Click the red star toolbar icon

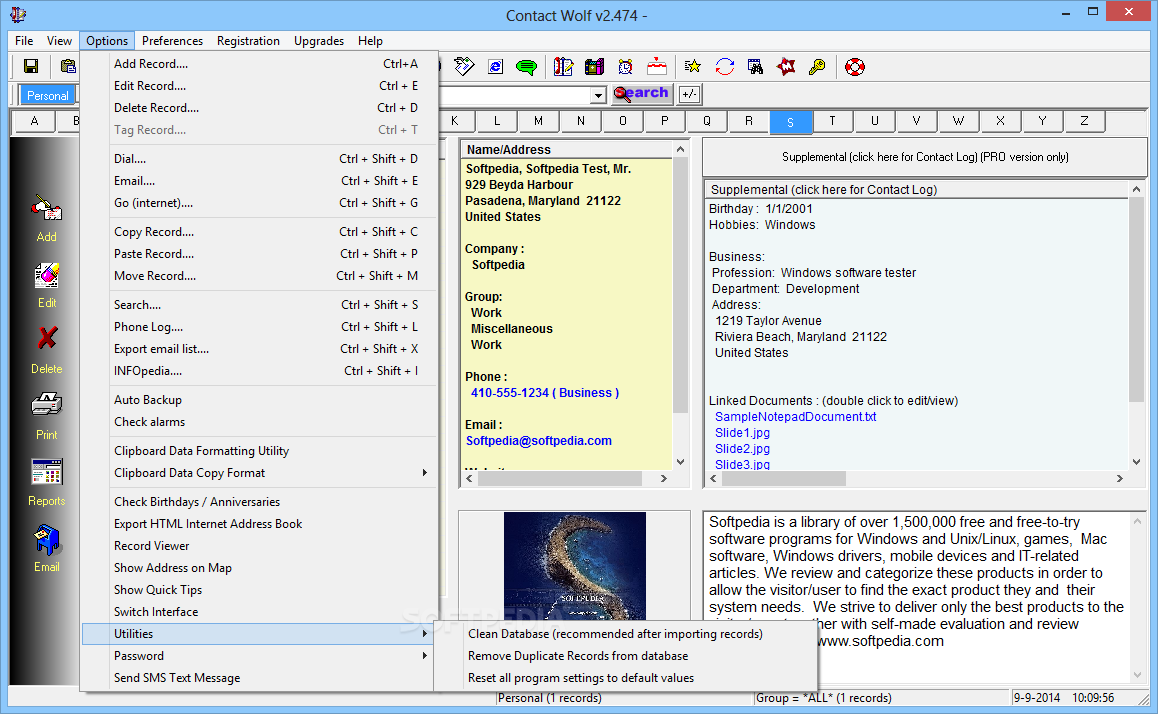tap(787, 66)
